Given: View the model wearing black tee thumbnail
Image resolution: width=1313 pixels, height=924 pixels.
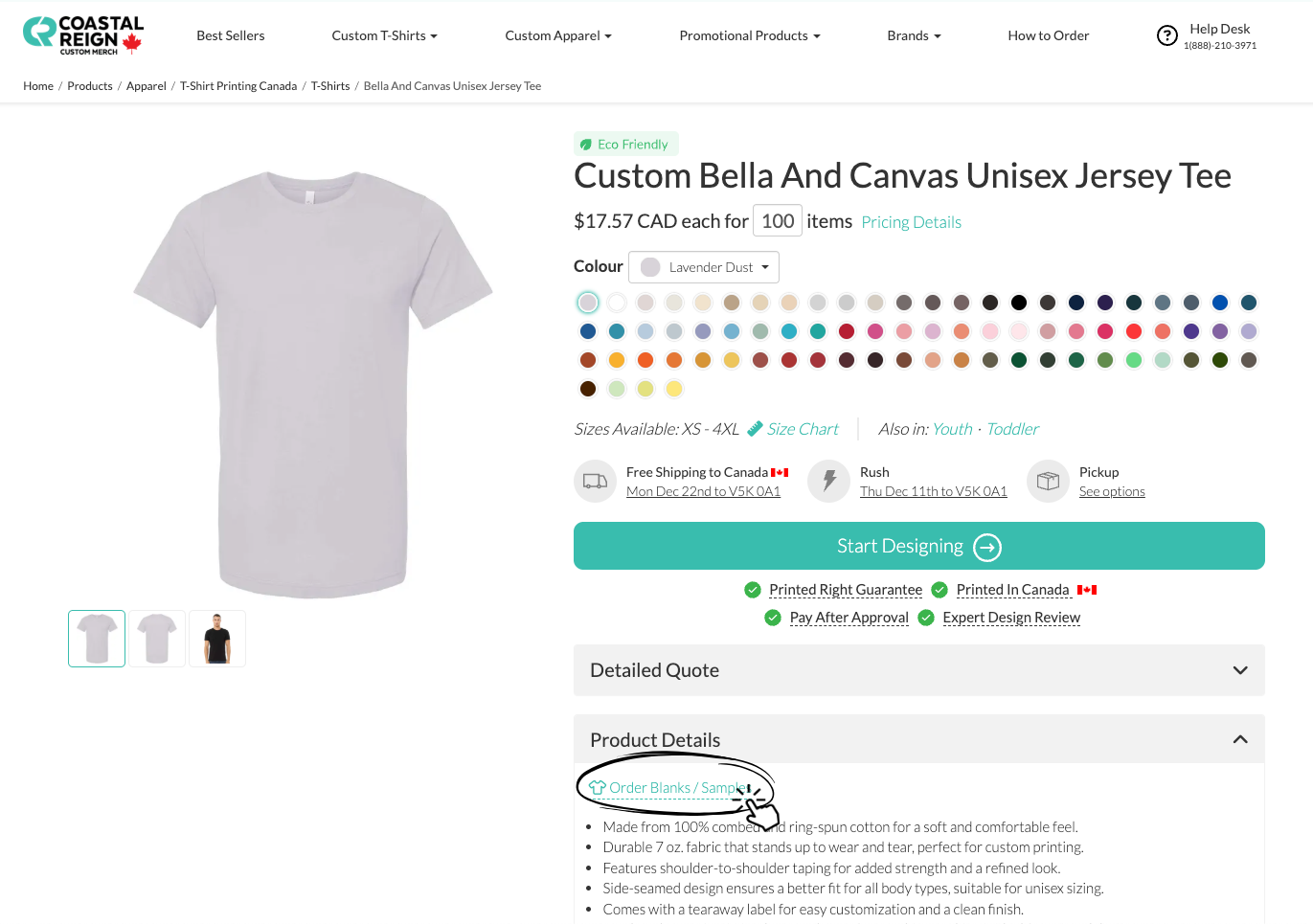Looking at the screenshot, I should [x=217, y=639].
